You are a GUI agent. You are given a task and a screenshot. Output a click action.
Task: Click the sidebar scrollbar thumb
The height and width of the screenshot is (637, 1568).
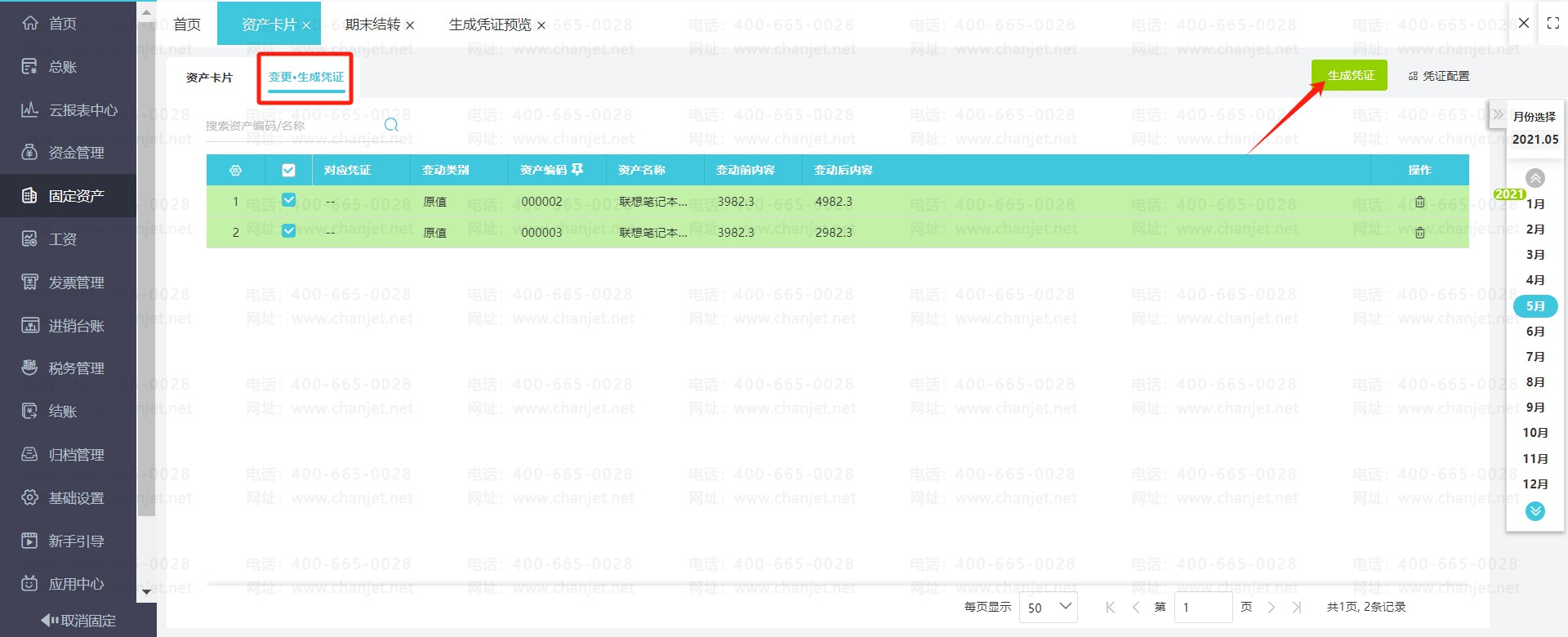(146, 269)
